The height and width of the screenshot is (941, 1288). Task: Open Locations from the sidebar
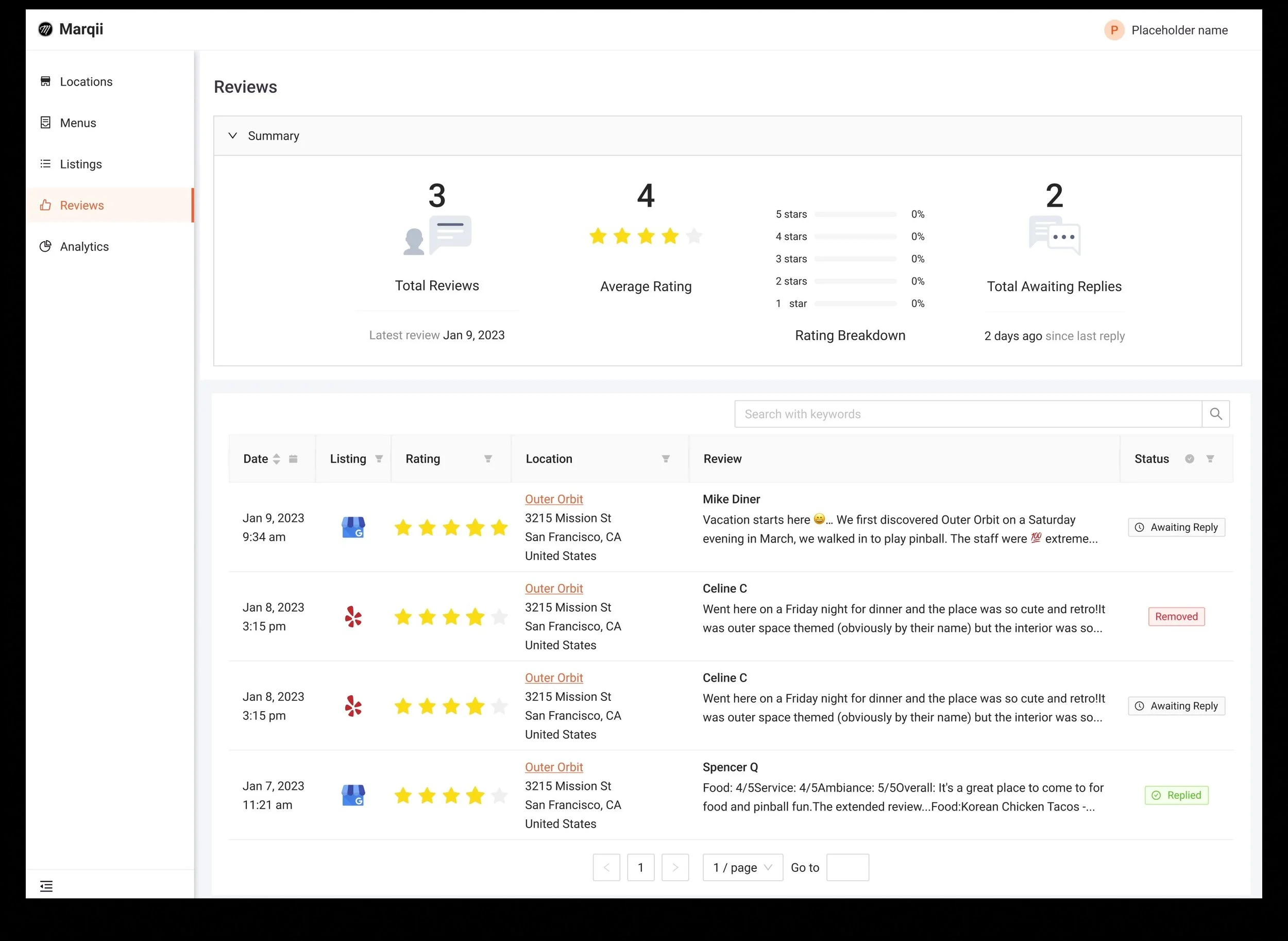pos(86,81)
